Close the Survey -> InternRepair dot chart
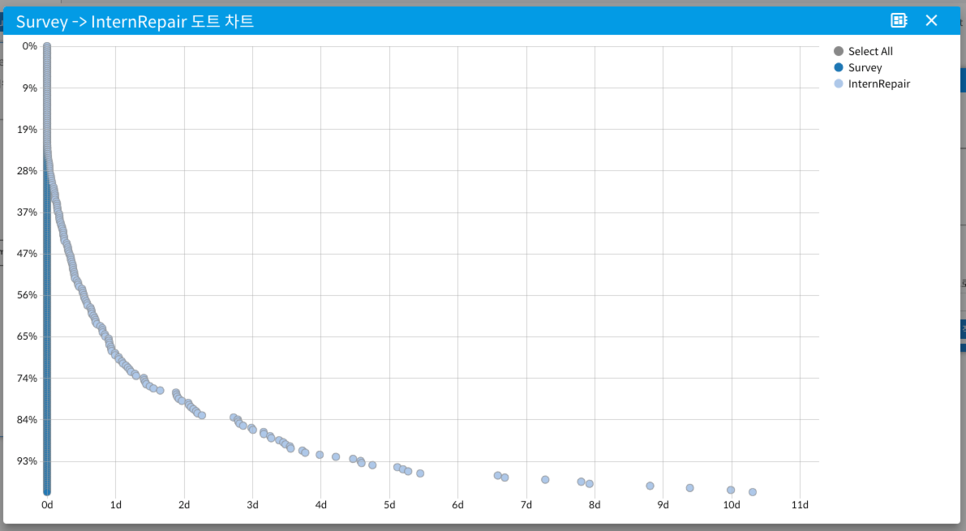This screenshot has width=966, height=531. tap(931, 20)
